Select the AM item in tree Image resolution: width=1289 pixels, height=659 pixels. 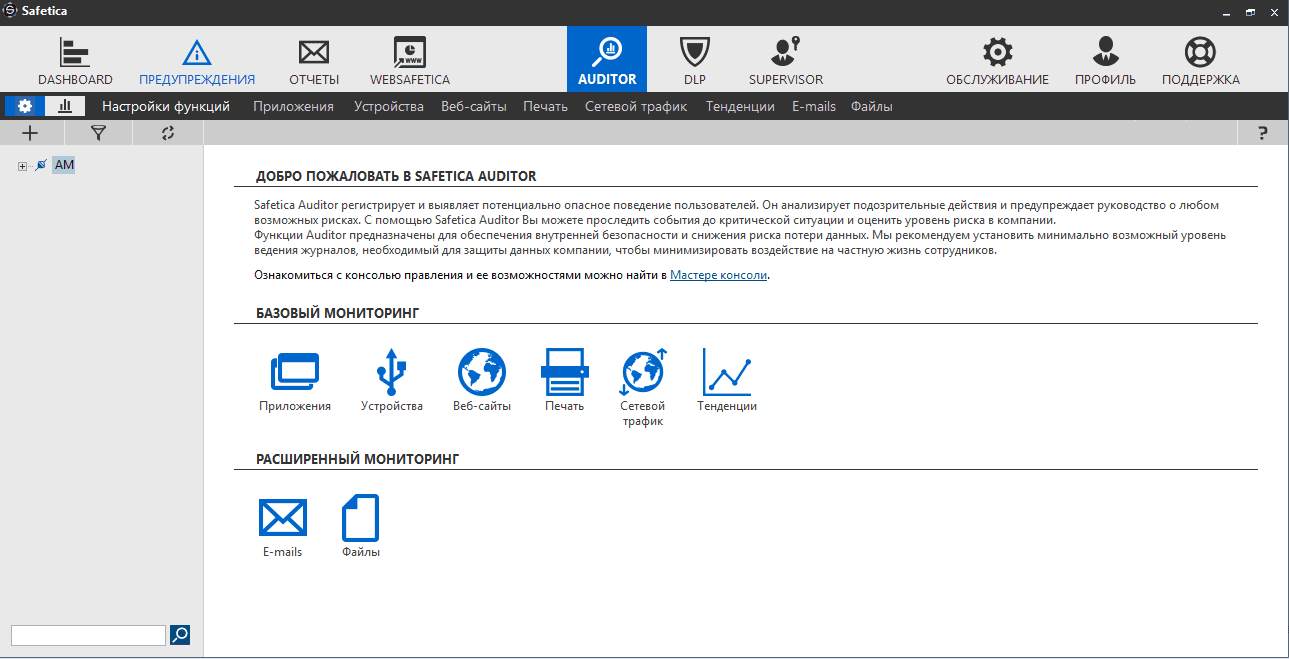pyautogui.click(x=64, y=165)
